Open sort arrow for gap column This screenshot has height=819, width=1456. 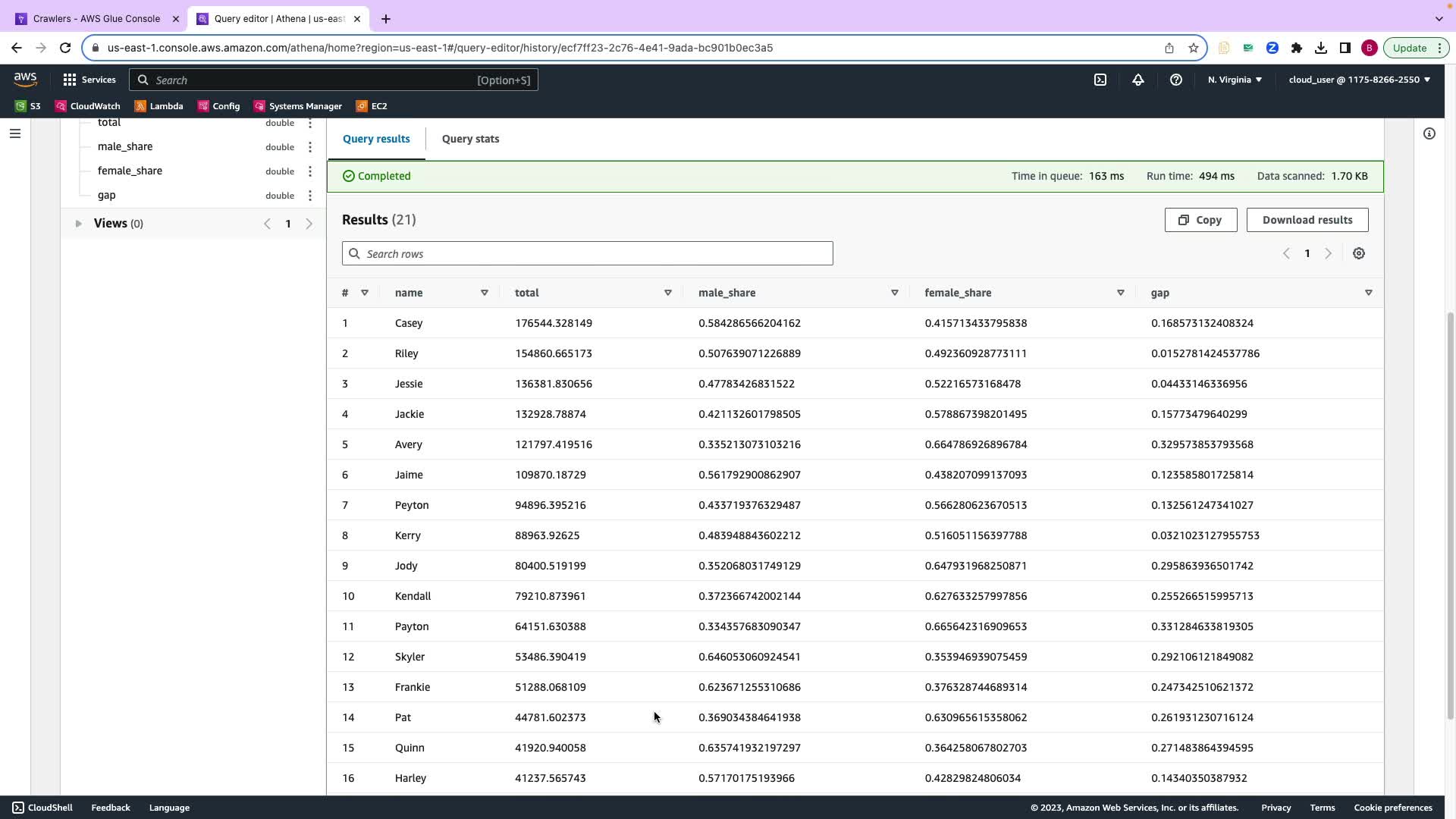1369,293
